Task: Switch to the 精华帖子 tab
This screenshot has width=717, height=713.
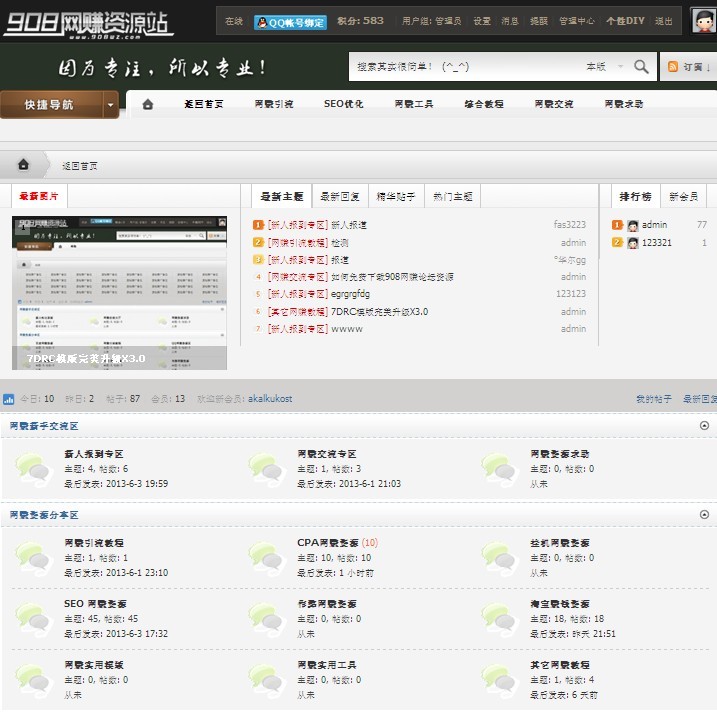Action: click(x=396, y=197)
